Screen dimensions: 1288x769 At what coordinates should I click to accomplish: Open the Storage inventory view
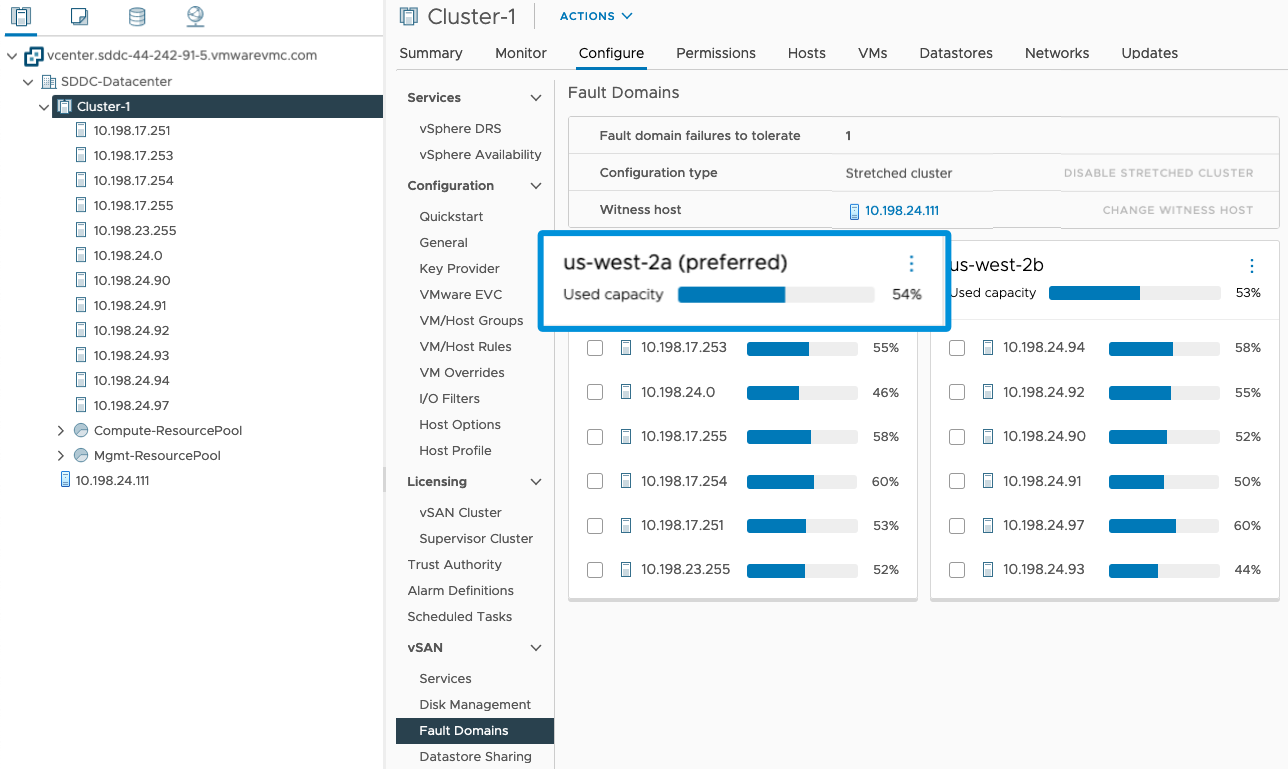[x=137, y=16]
